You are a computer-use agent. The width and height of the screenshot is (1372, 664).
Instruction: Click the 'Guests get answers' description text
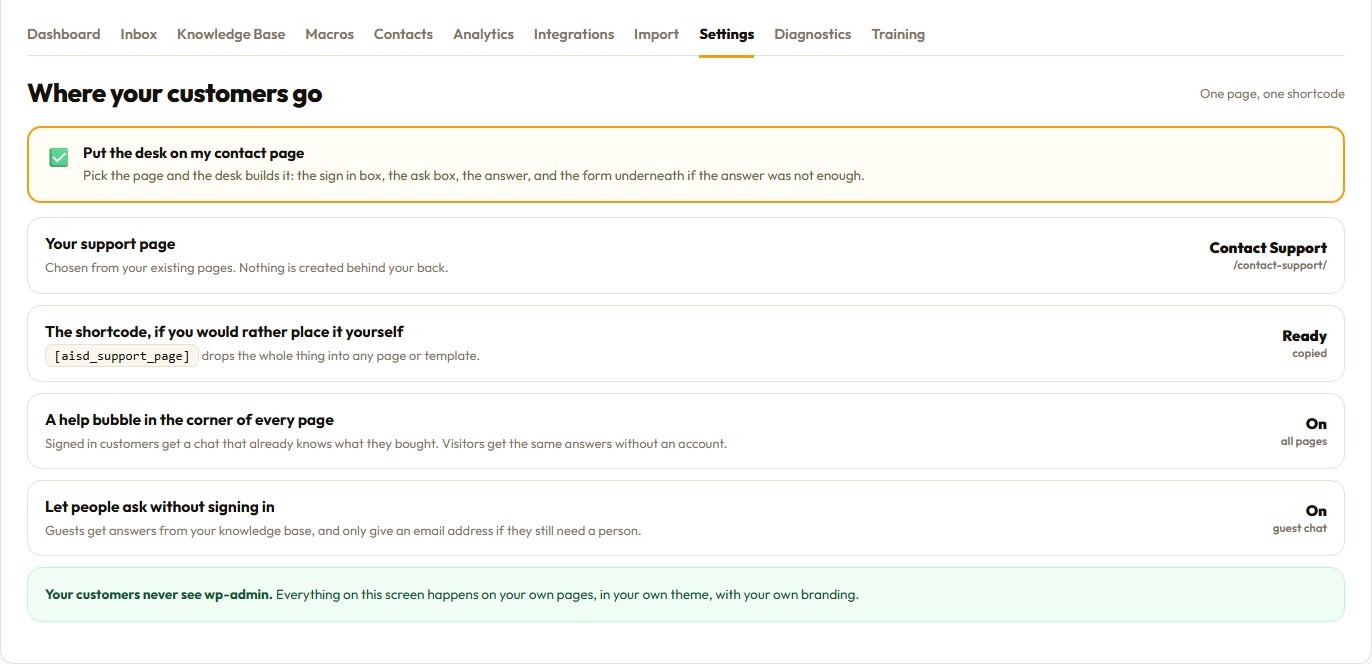(343, 531)
